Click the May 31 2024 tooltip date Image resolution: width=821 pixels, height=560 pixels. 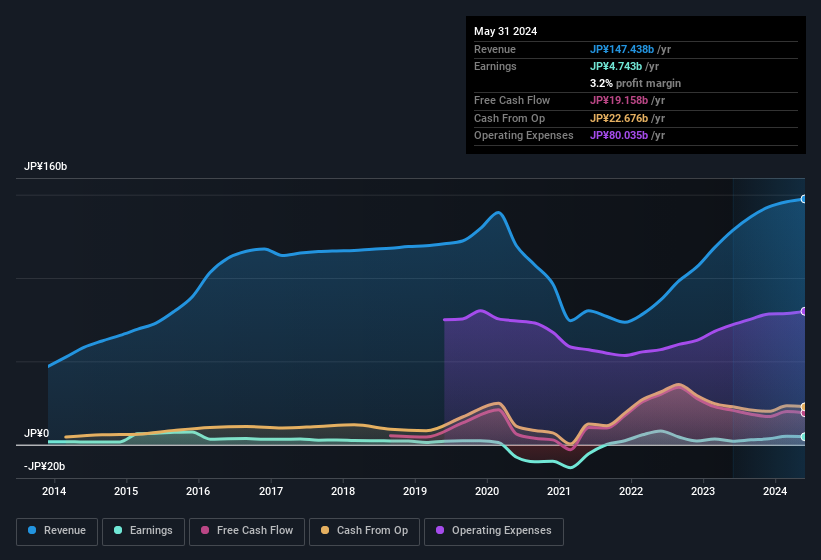(505, 31)
